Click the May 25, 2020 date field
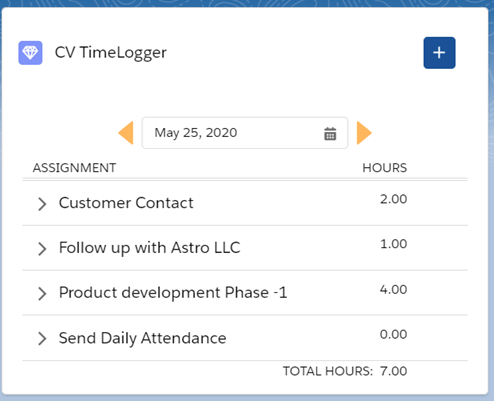 coord(245,133)
